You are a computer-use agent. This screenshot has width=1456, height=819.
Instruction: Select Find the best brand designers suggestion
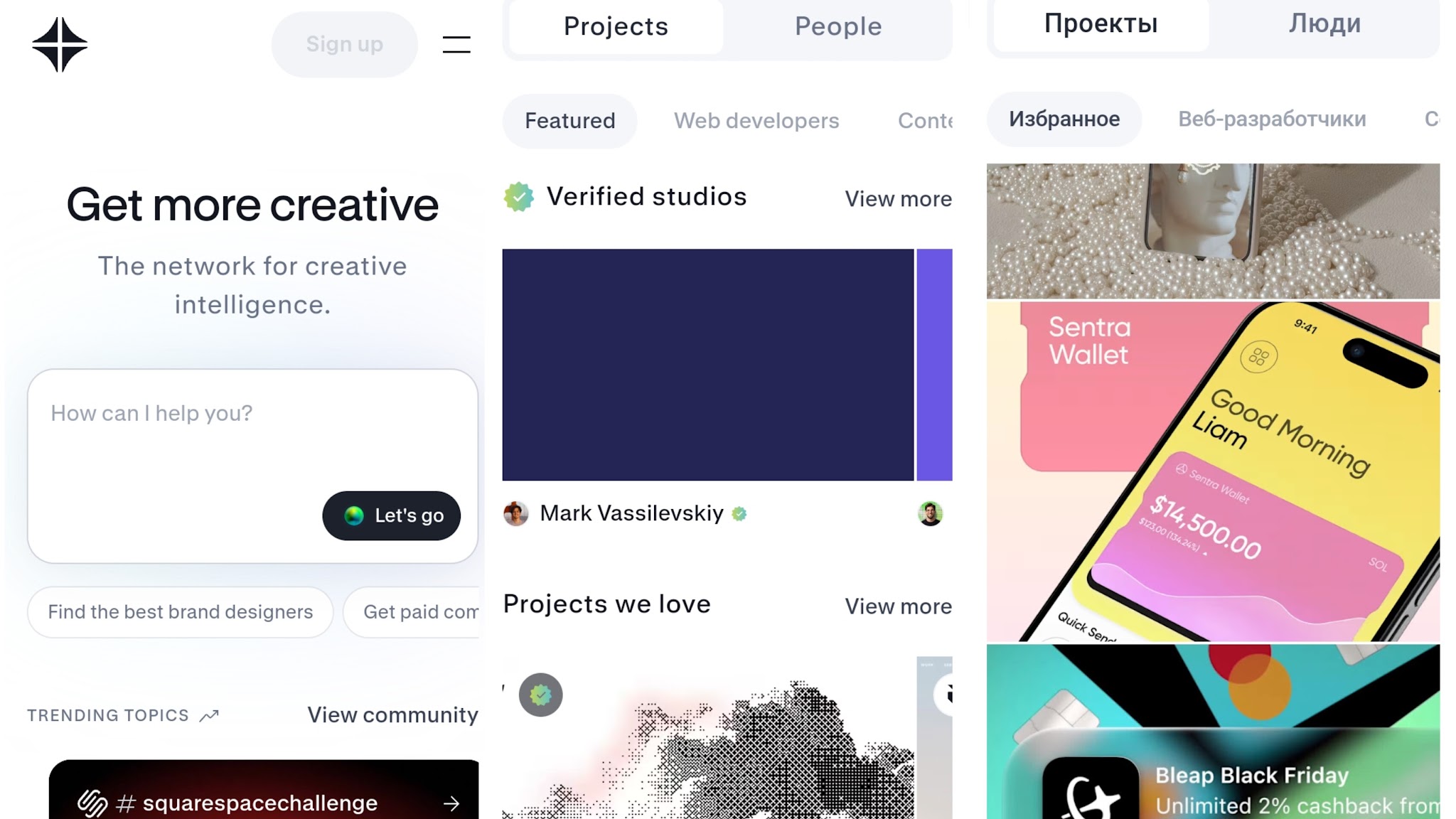(181, 612)
